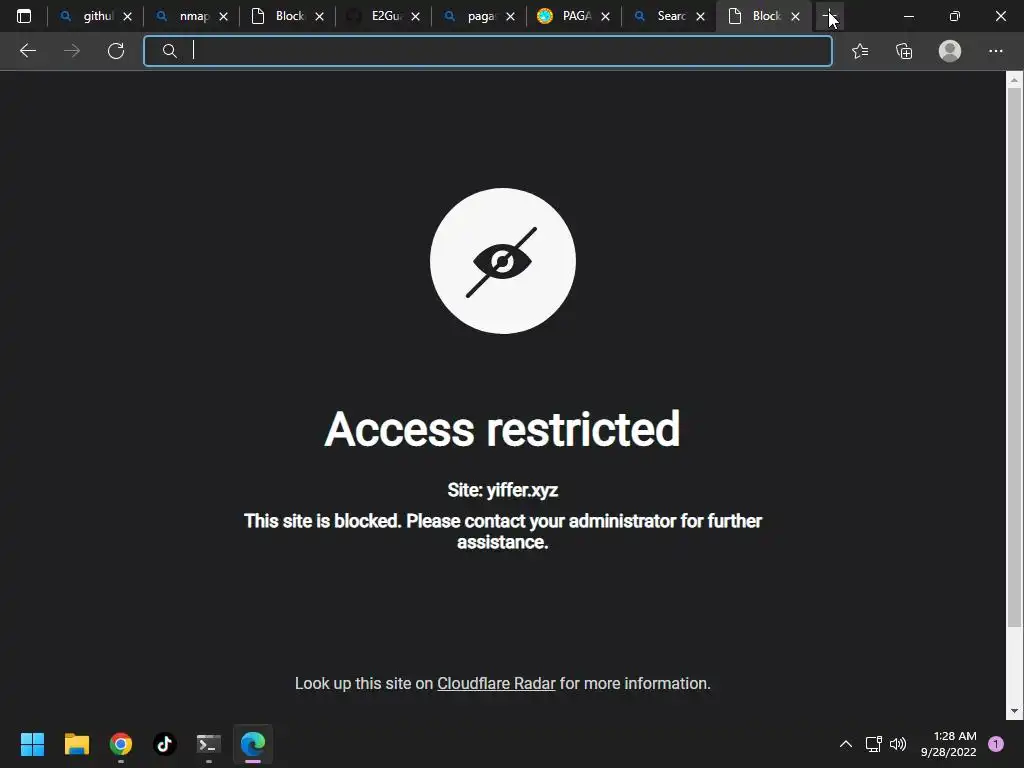The height and width of the screenshot is (768, 1024).
Task: Open the tab actions menu icon
Action: [24, 16]
